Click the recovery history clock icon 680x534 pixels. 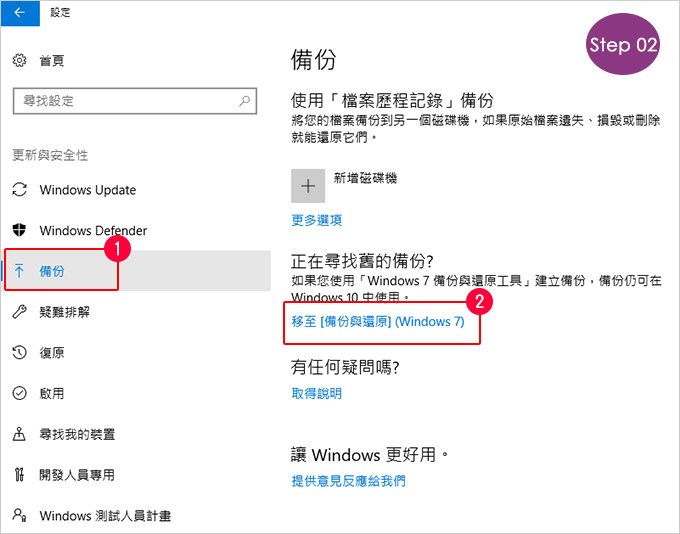click(x=19, y=352)
